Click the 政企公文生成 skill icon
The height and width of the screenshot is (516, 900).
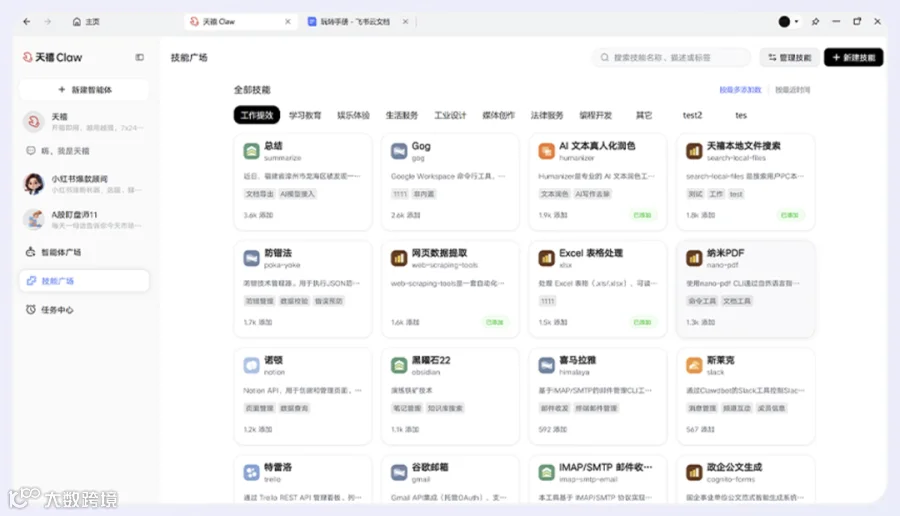point(694,472)
